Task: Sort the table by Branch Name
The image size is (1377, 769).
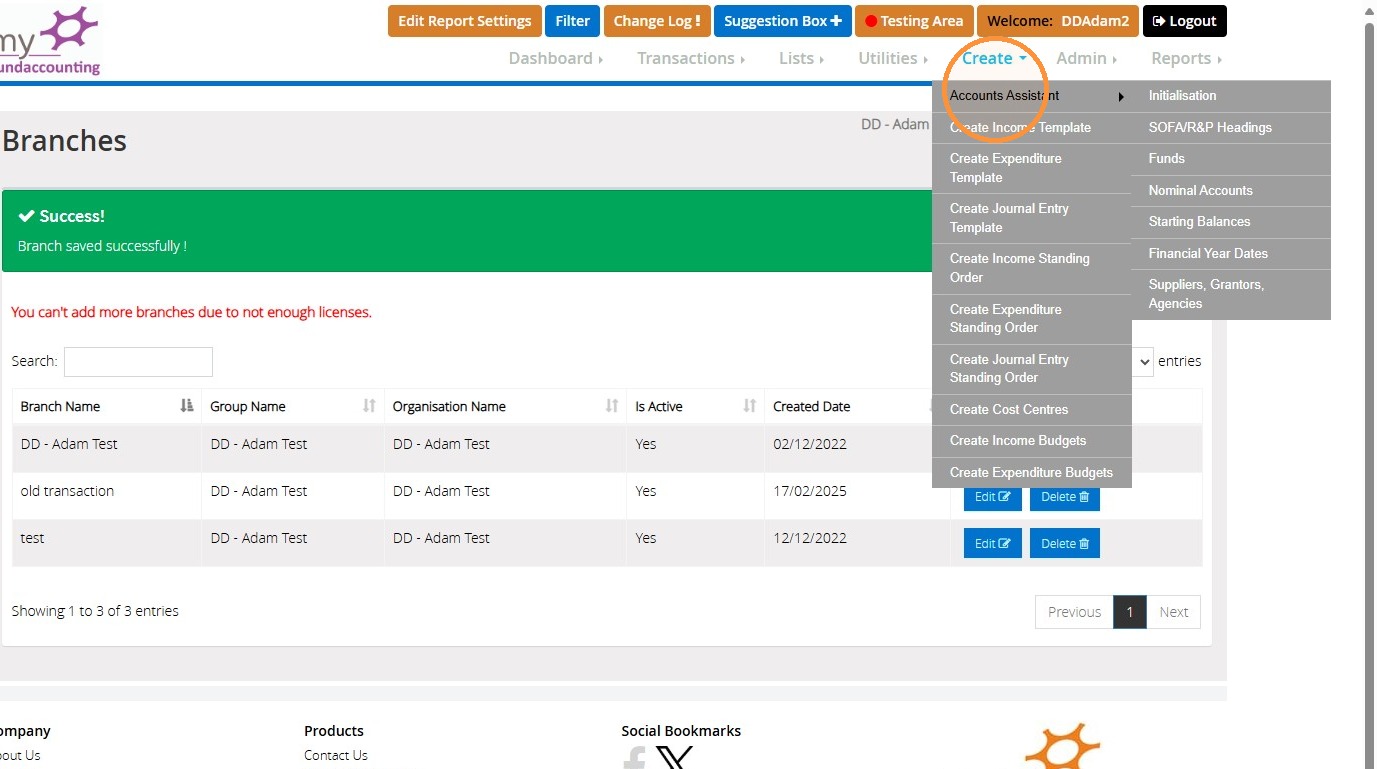Action: pos(107,406)
